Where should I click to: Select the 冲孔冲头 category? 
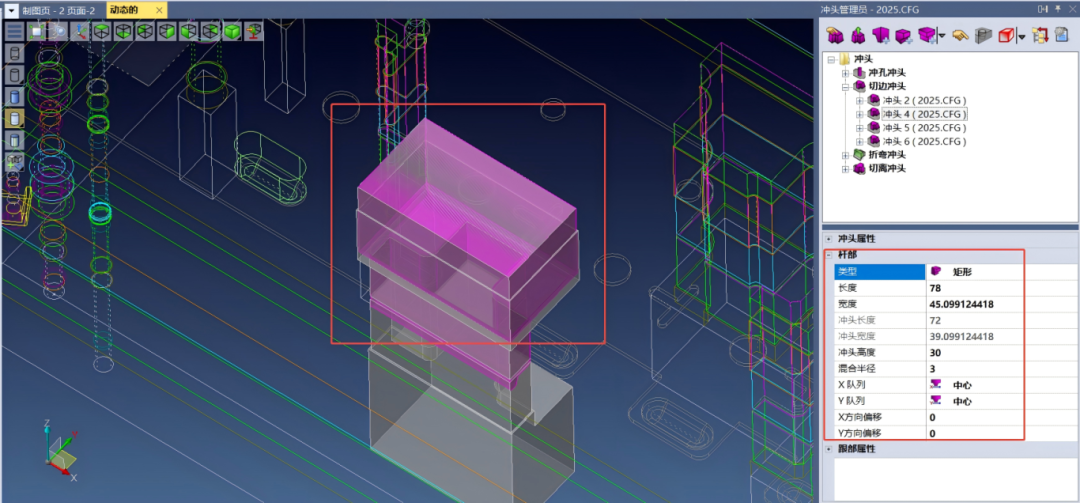click(887, 73)
